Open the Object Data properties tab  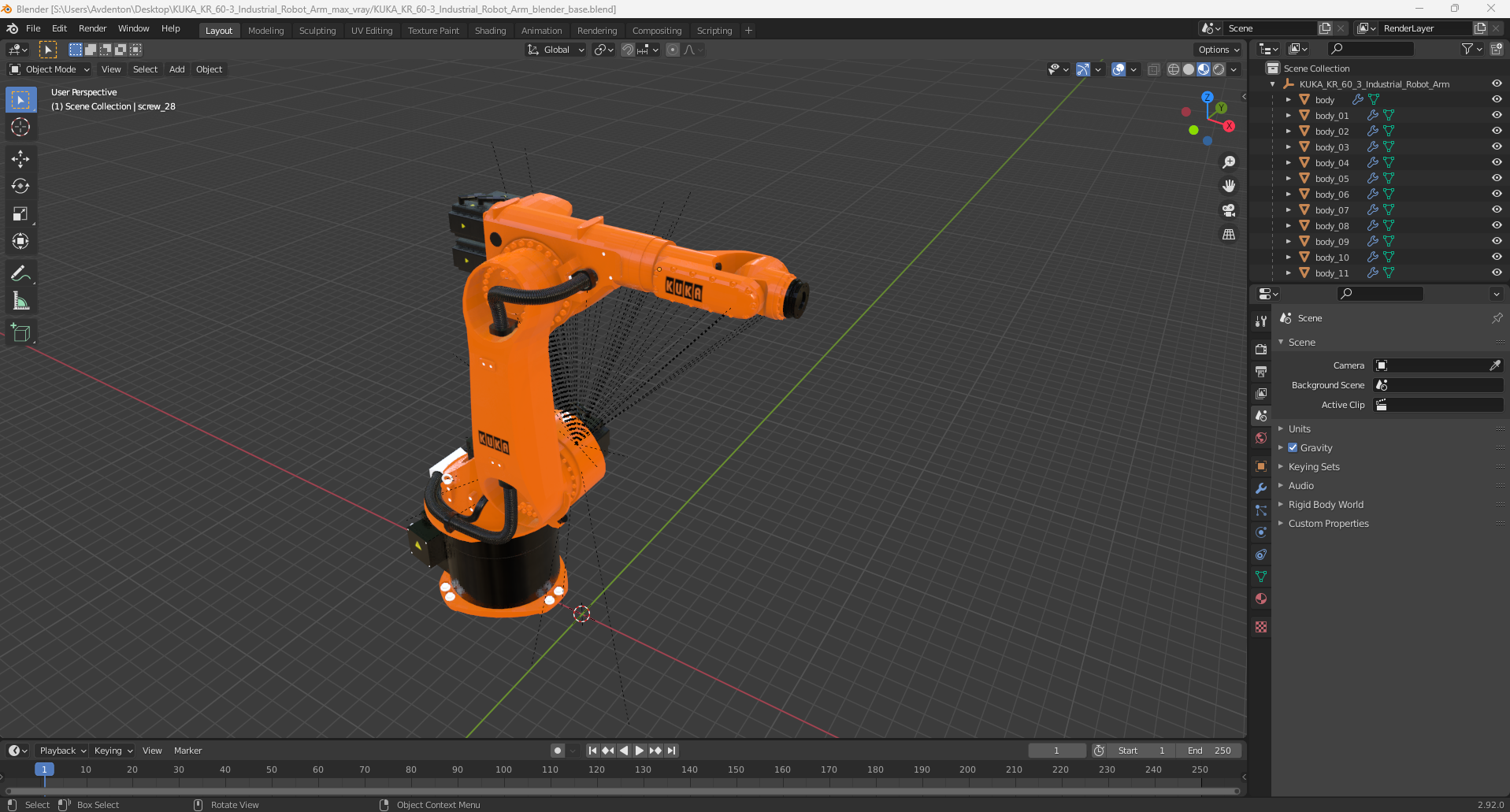(x=1261, y=577)
